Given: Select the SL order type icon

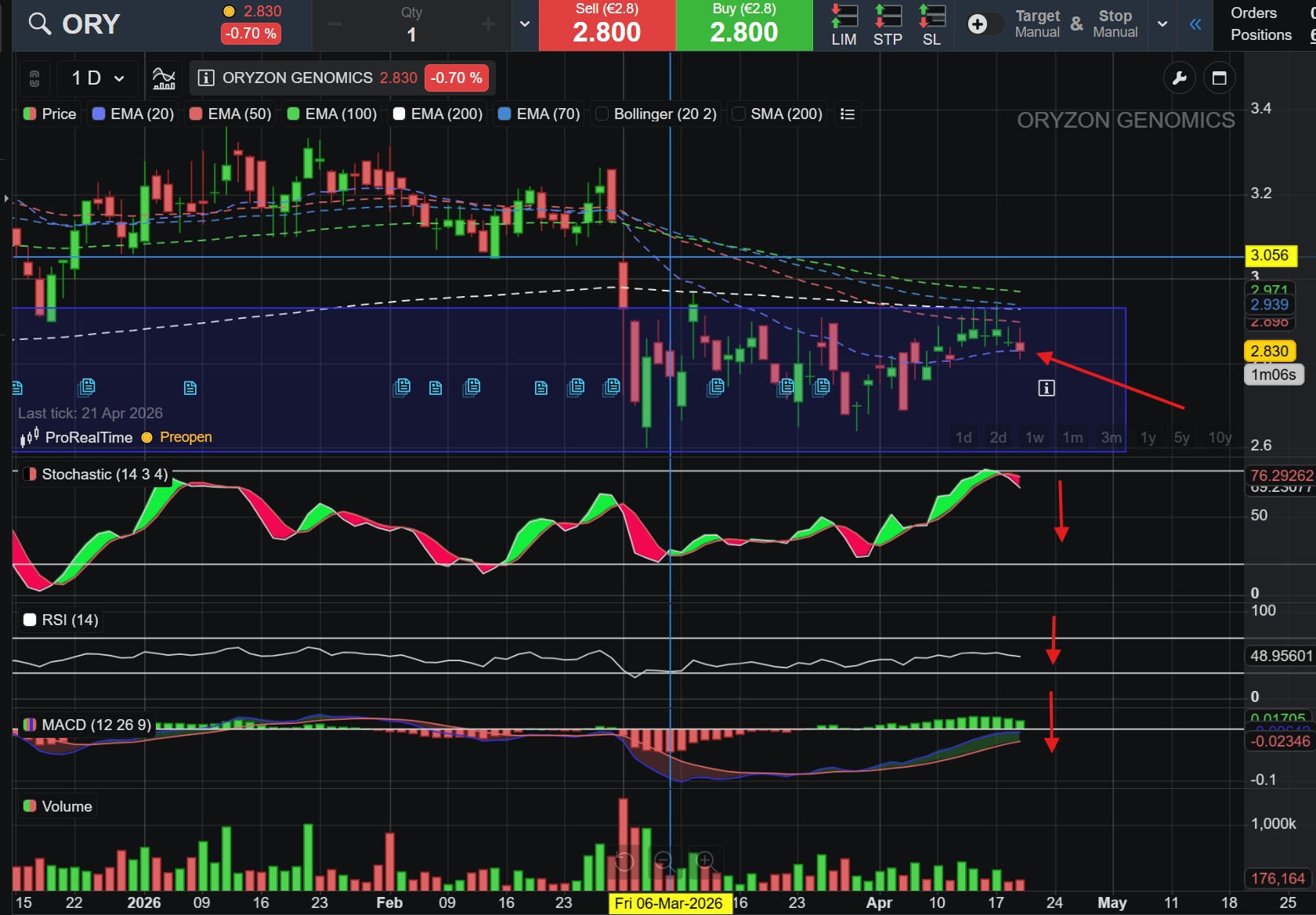Looking at the screenshot, I should [931, 25].
